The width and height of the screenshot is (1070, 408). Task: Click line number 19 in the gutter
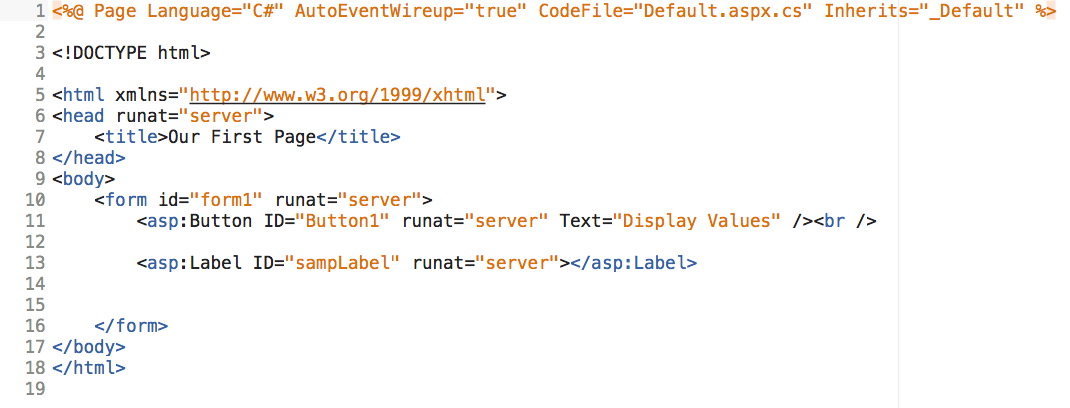pos(35,389)
